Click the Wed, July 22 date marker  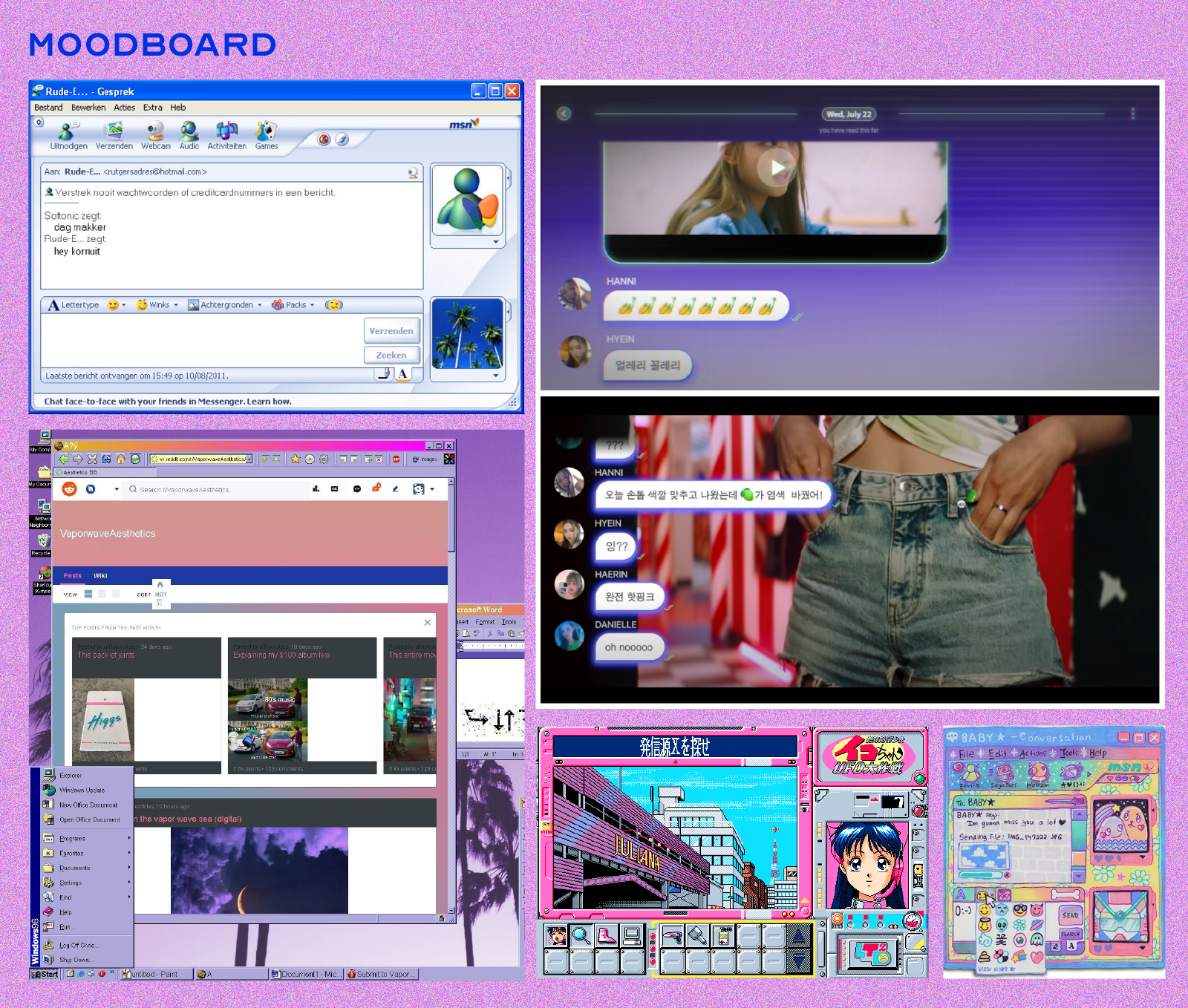tap(849, 114)
